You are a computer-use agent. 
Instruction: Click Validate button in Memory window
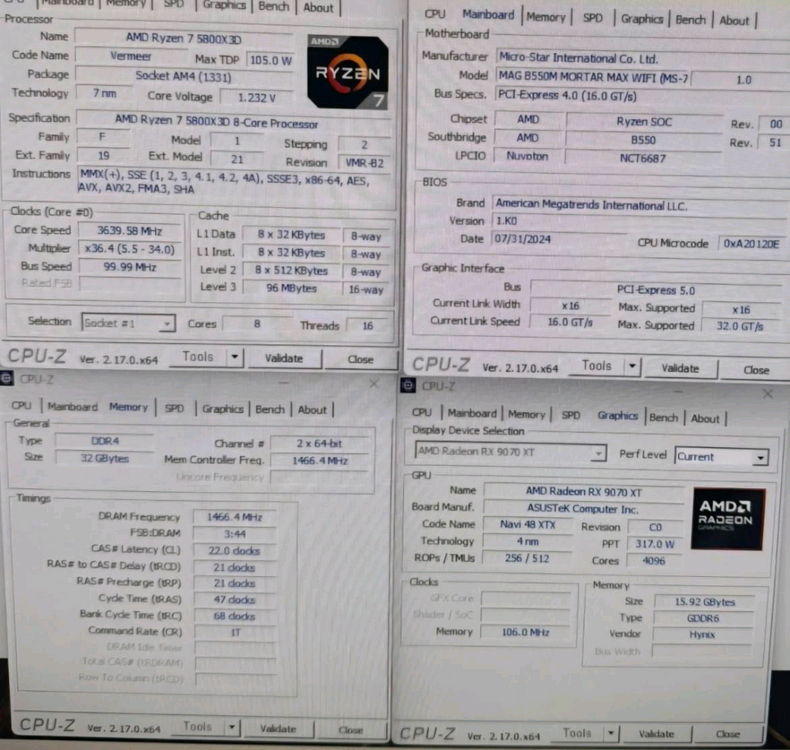pos(278,728)
